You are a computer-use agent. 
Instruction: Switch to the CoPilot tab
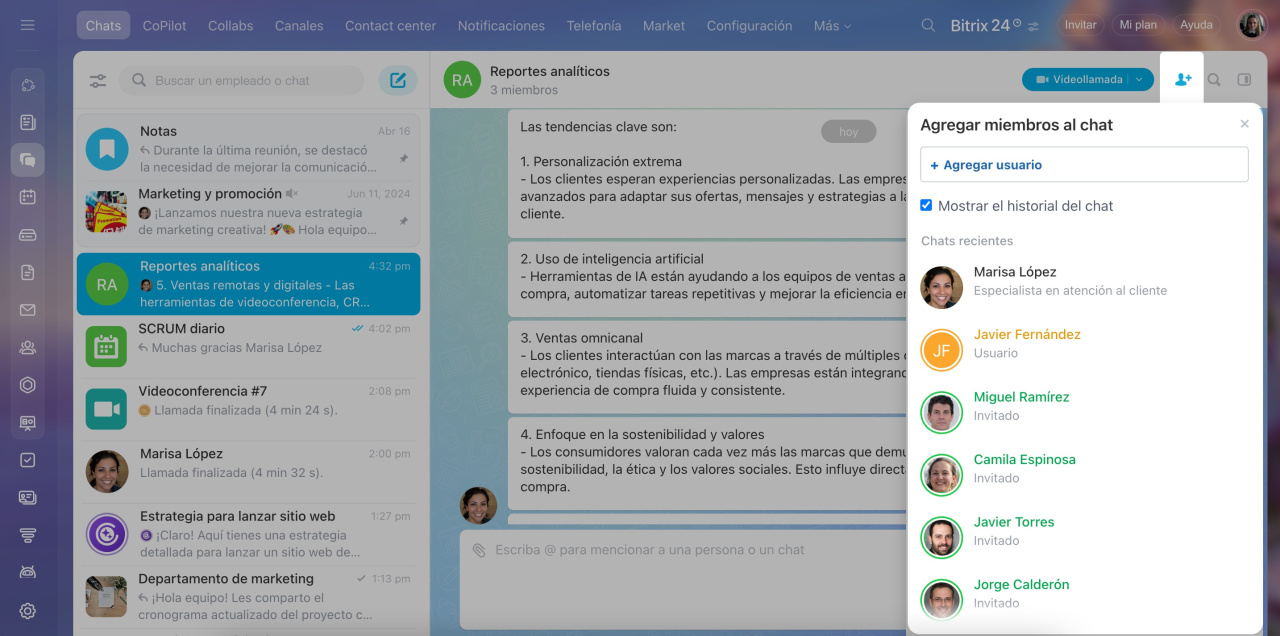164,26
